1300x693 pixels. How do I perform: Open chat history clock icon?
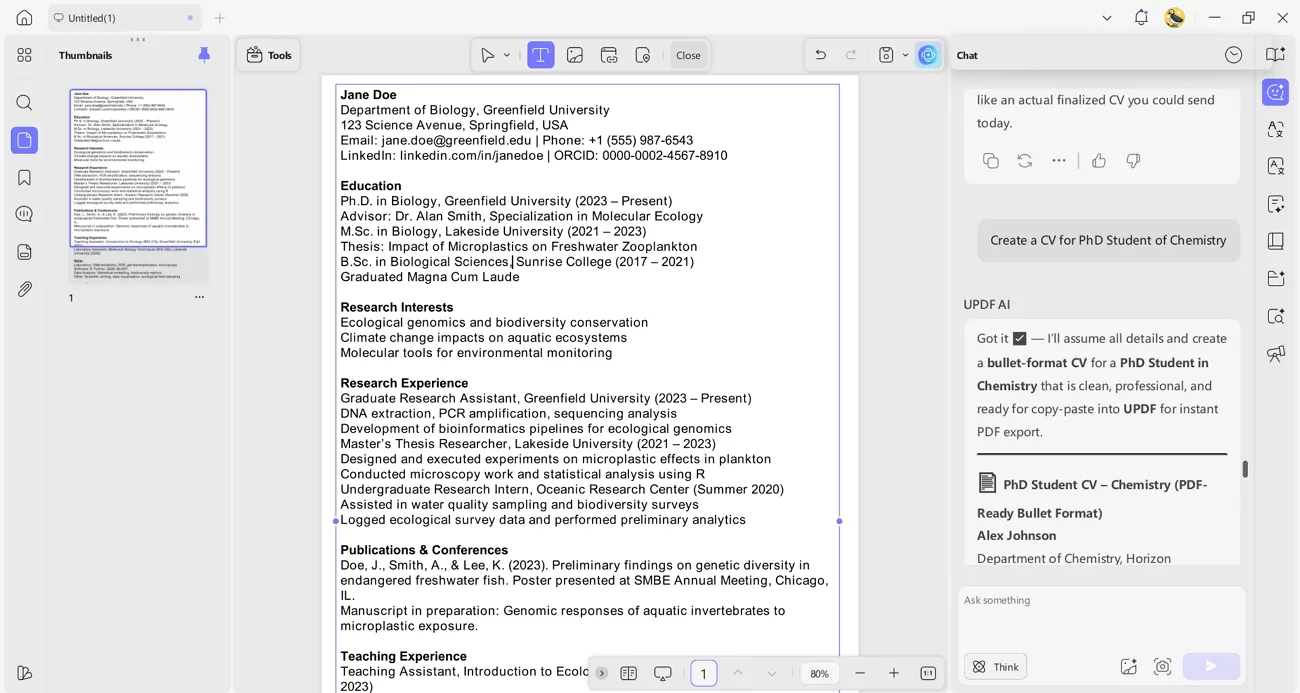point(1233,55)
